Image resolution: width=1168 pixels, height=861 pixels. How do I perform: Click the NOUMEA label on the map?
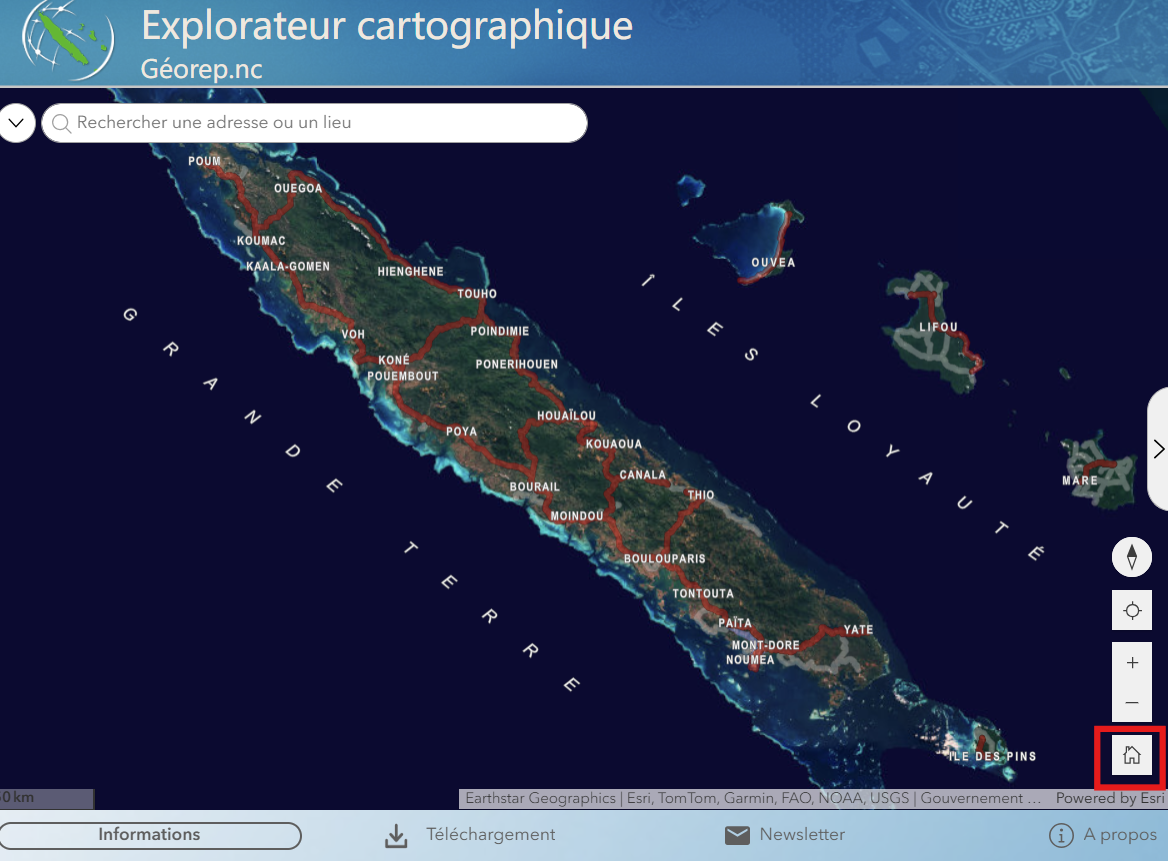[x=750, y=660]
